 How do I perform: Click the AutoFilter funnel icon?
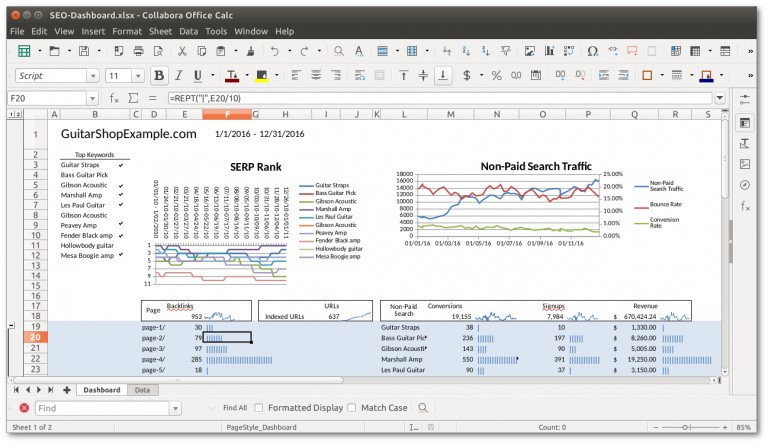[505, 51]
